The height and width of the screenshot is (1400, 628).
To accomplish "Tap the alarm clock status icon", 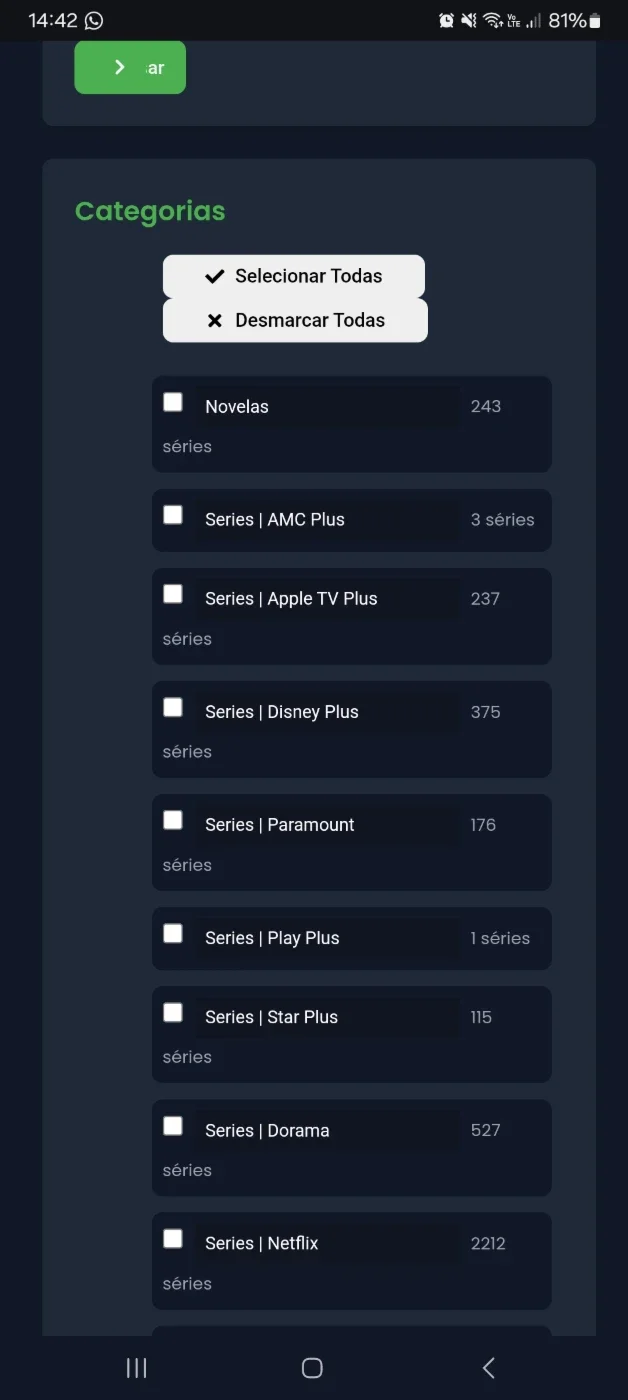I will 446,20.
